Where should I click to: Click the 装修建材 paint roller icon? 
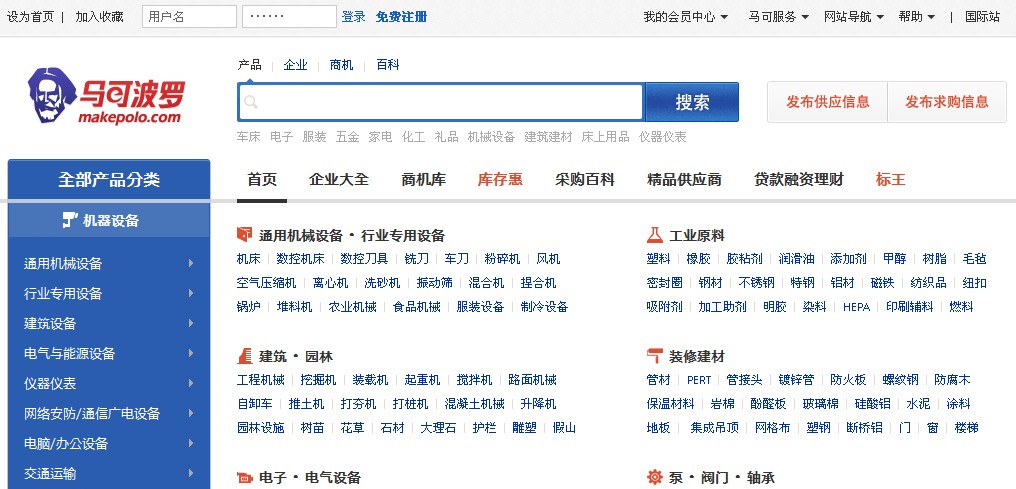(654, 356)
